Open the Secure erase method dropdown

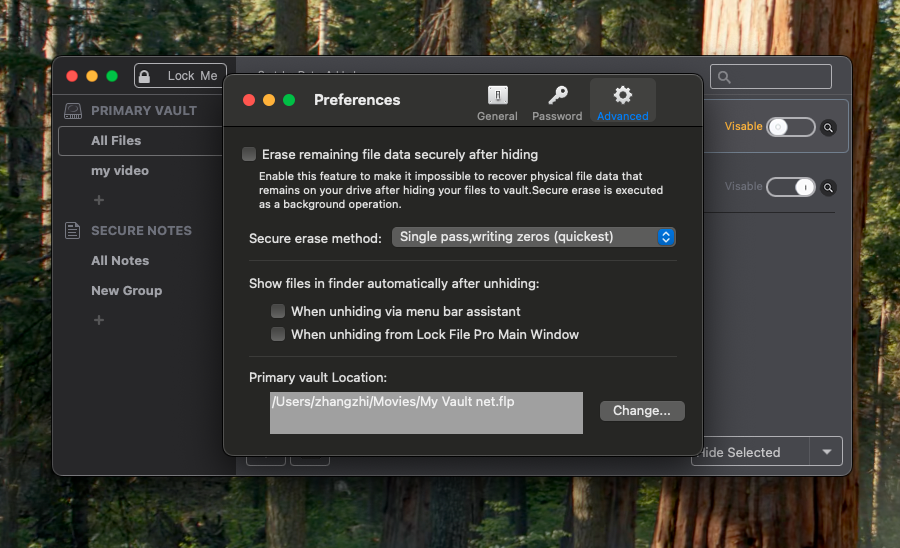tap(533, 237)
